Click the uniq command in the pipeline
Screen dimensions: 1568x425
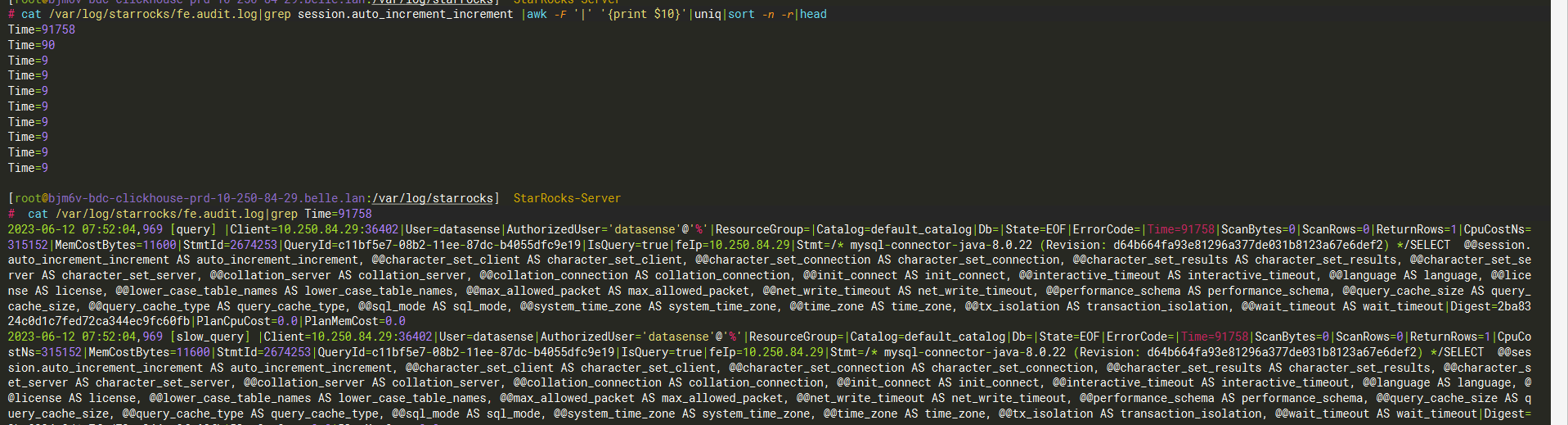coord(708,14)
